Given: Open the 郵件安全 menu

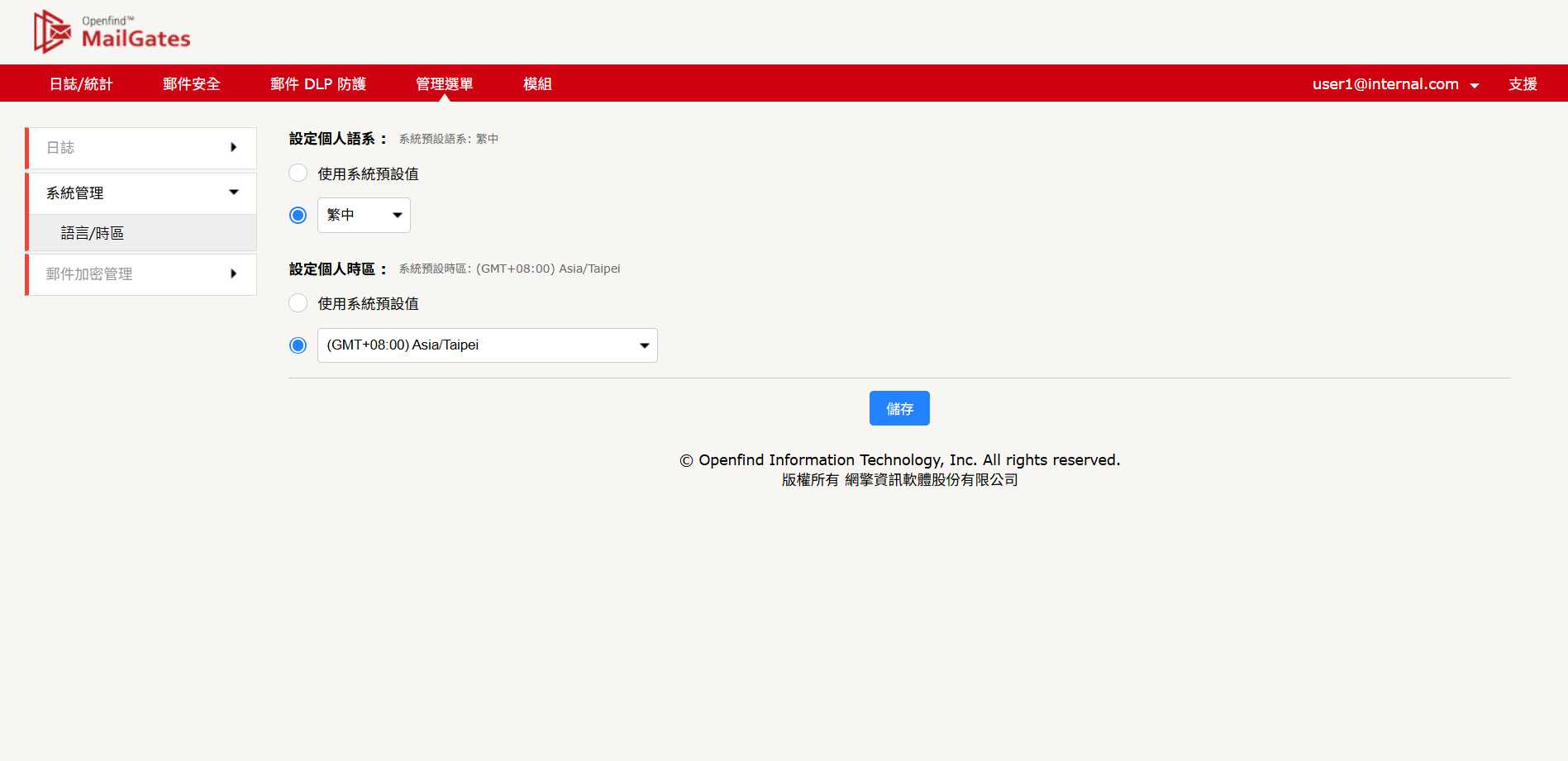Looking at the screenshot, I should pos(192,83).
